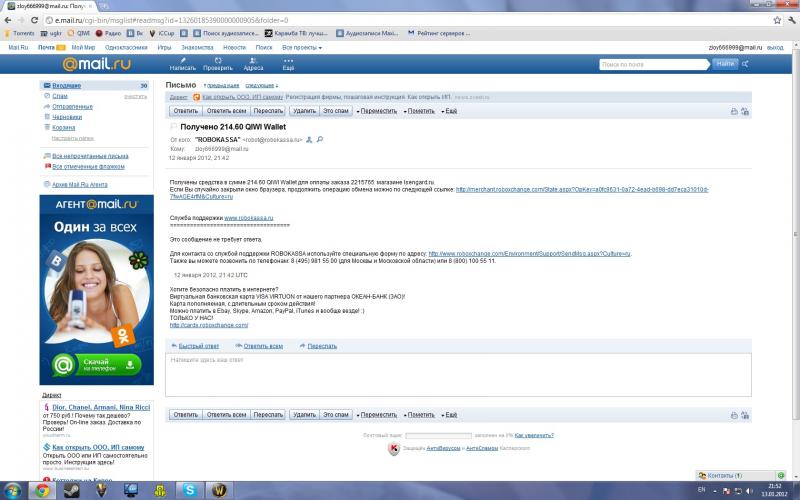800x500 pixels.
Task: Open Входящие inbox folder
Action: pos(66,86)
